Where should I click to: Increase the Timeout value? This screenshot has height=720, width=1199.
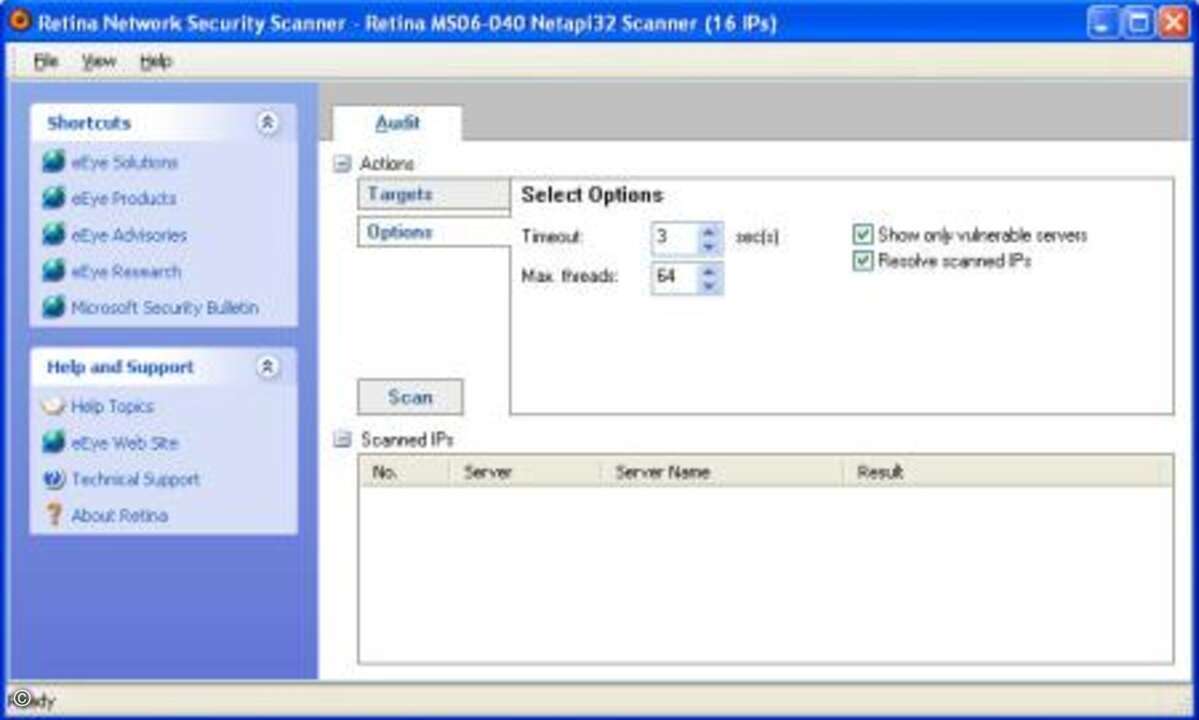[x=709, y=230]
